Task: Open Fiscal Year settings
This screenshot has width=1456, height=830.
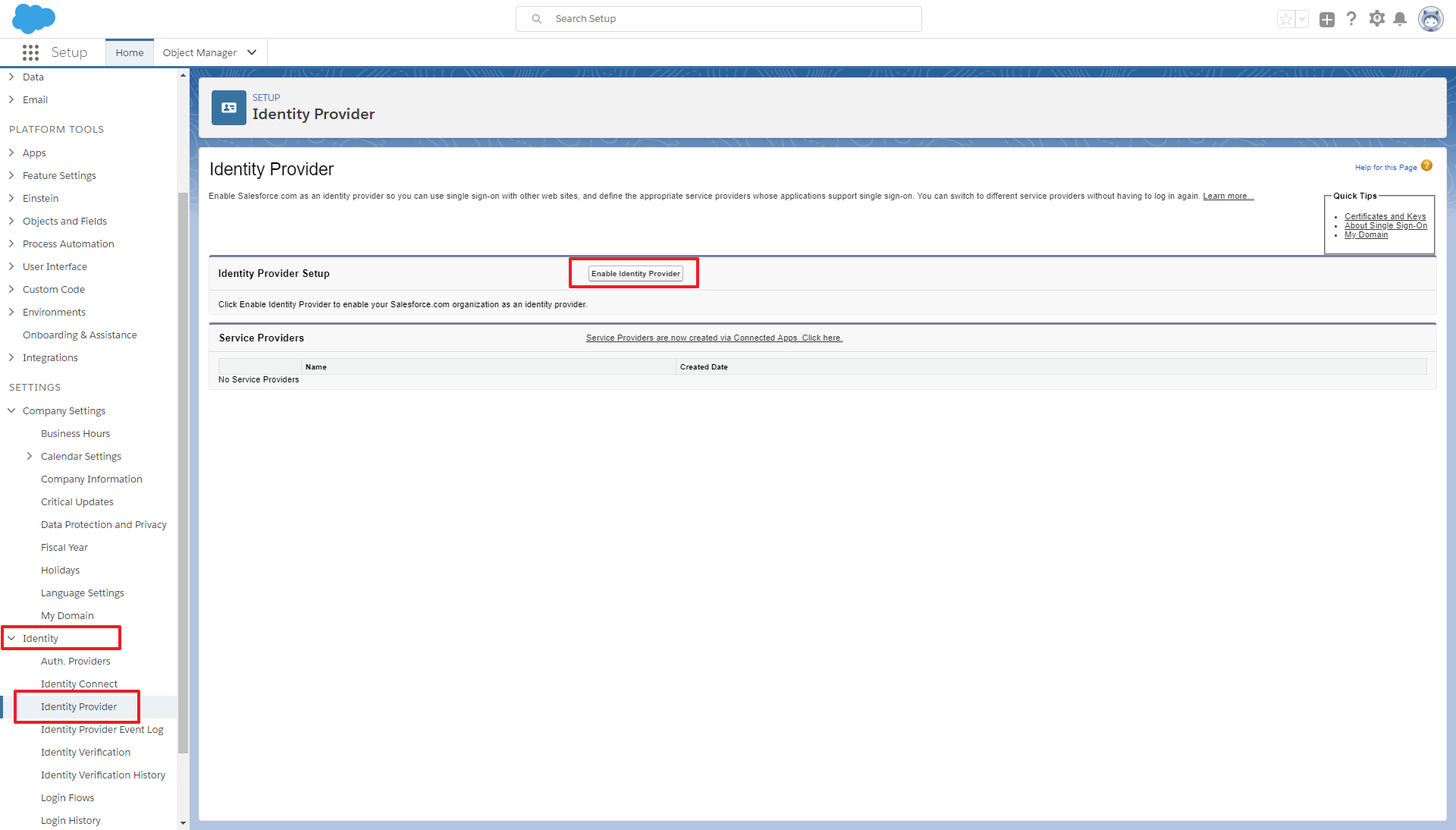Action: [x=64, y=547]
